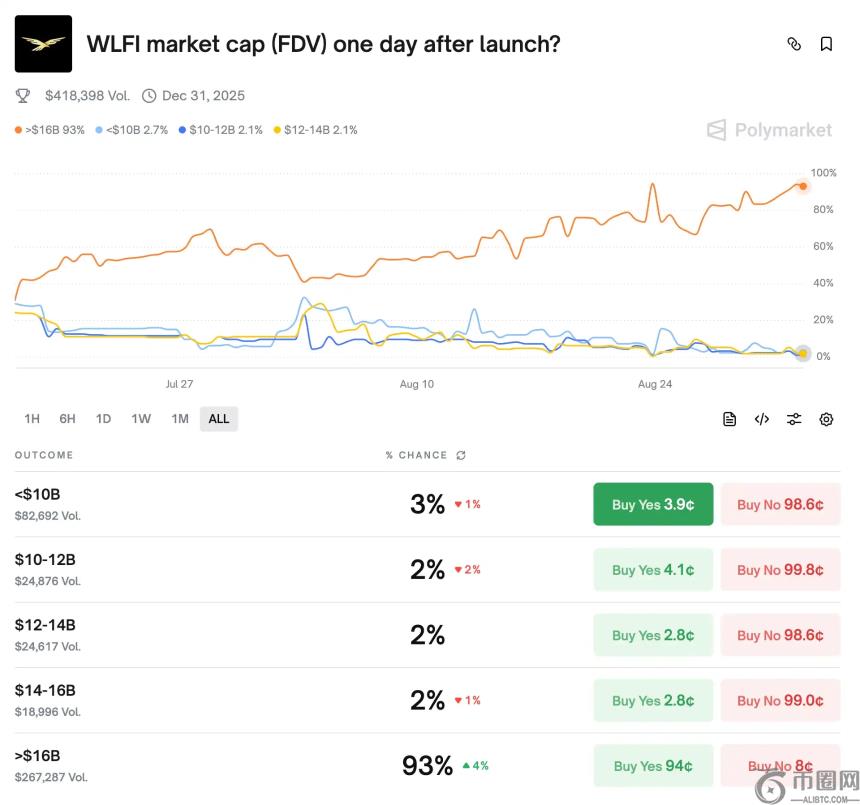The width and height of the screenshot is (860, 805).
Task: Click the WLFI market logo thumbnail
Action: coord(43,44)
